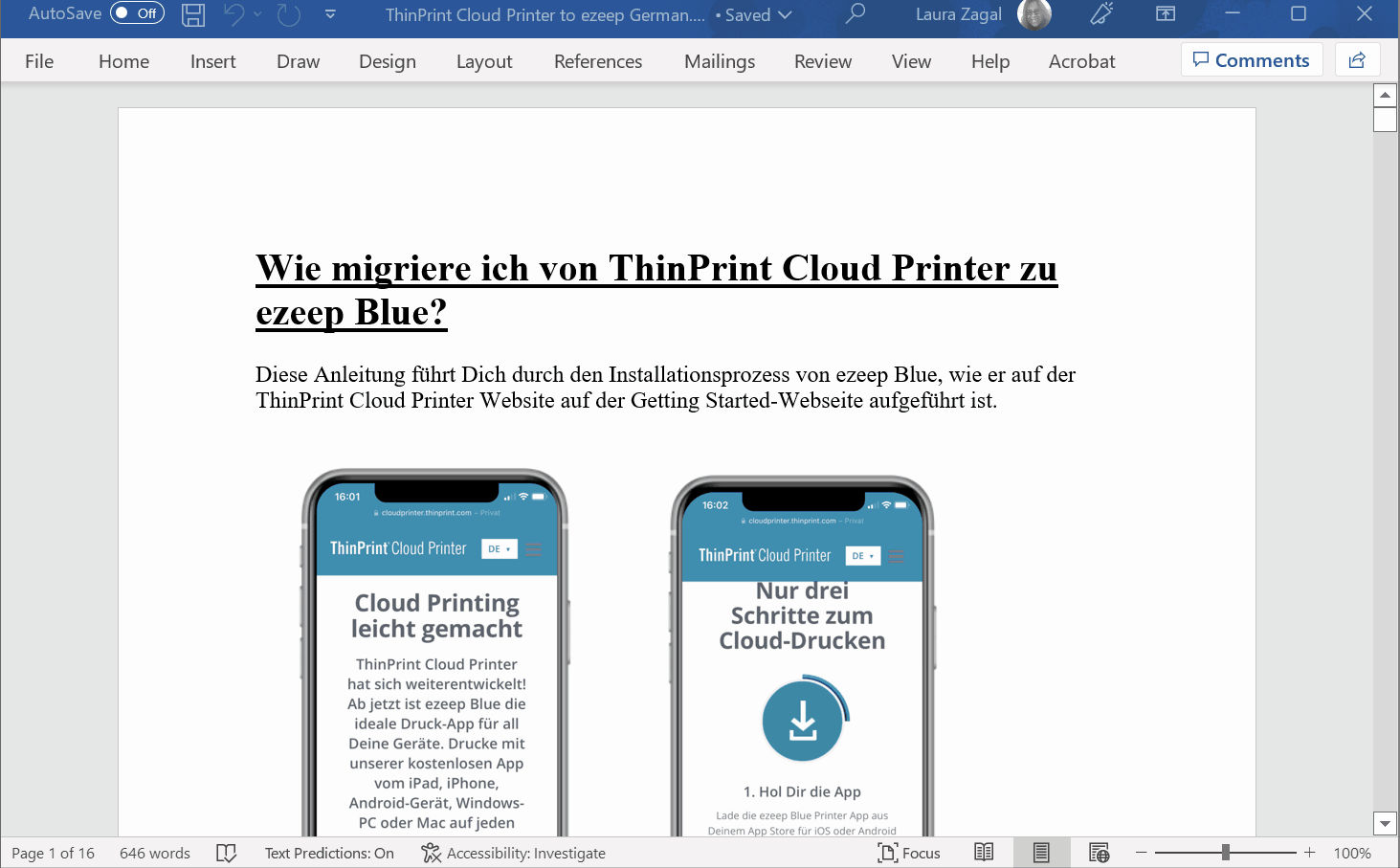Switch to the View tab
Image resolution: width=1400 pixels, height=868 pixels.
point(911,61)
